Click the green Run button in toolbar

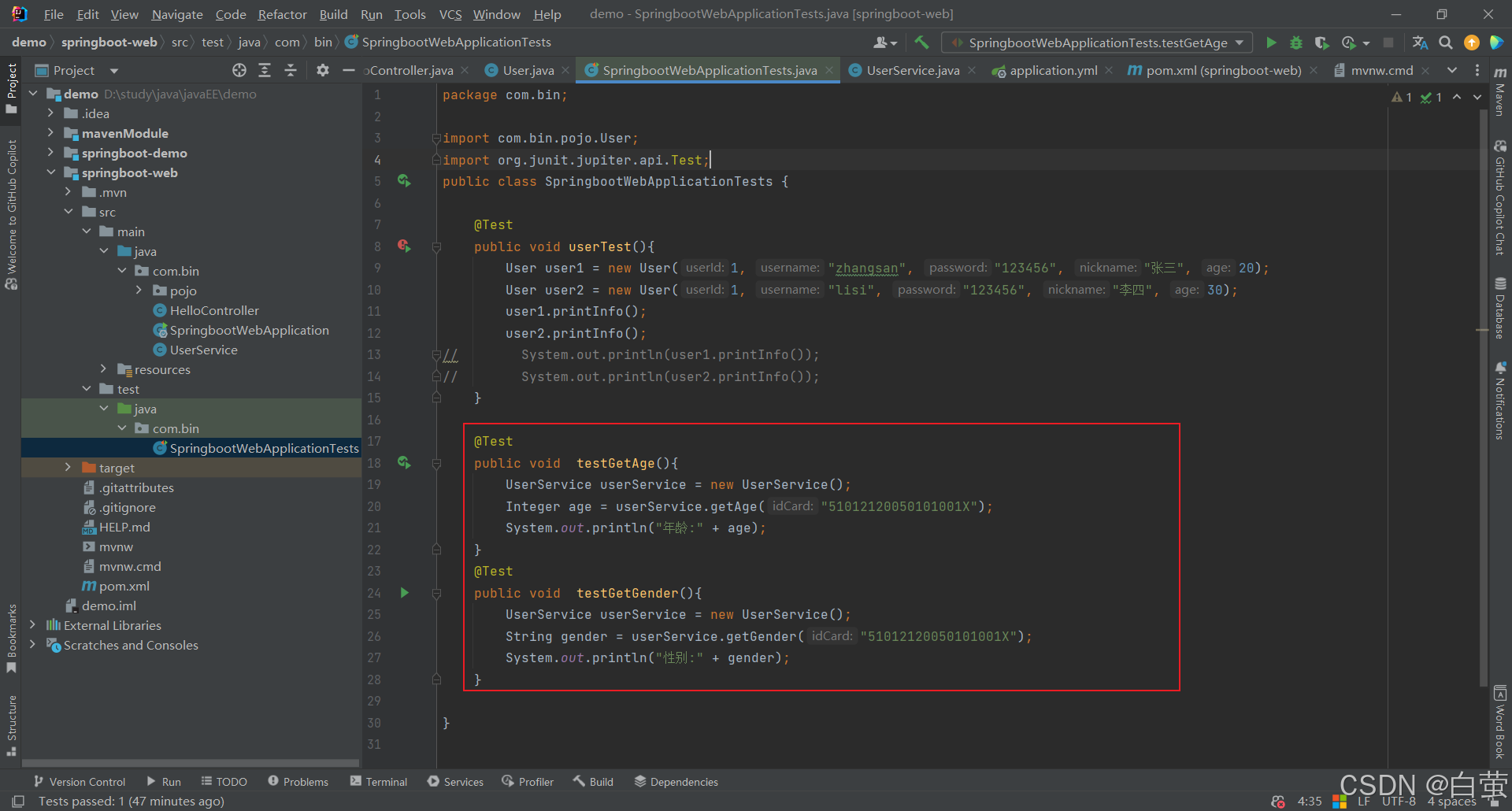[1271, 43]
